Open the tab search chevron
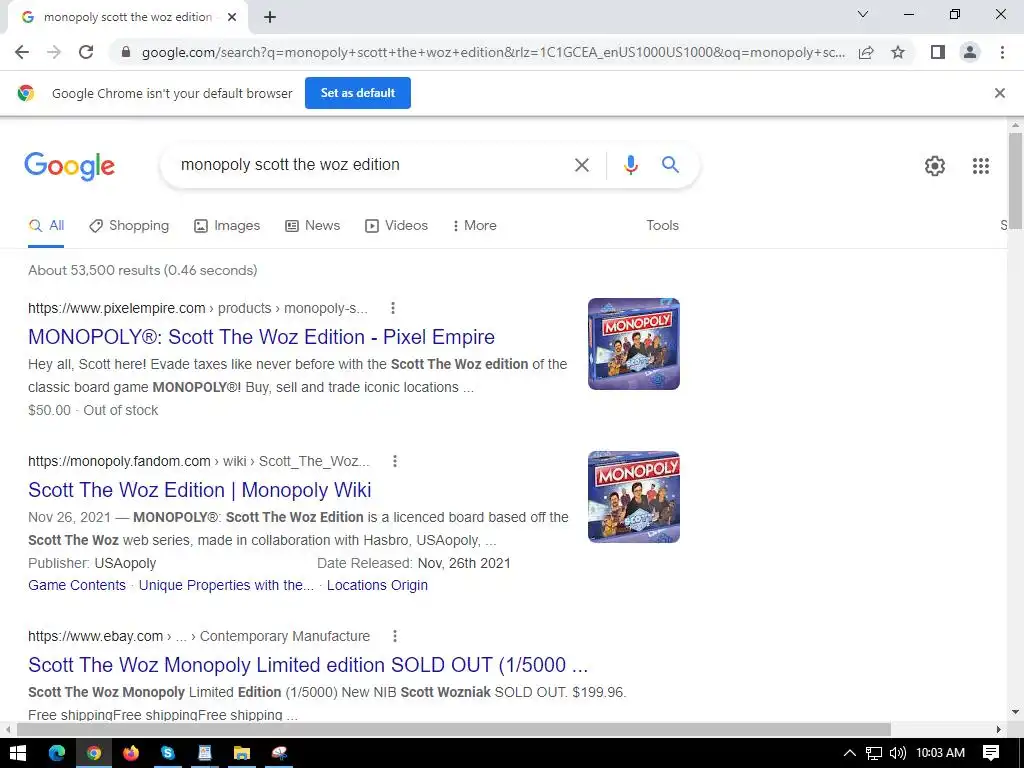Screen dimensions: 1024x768 coord(863,14)
